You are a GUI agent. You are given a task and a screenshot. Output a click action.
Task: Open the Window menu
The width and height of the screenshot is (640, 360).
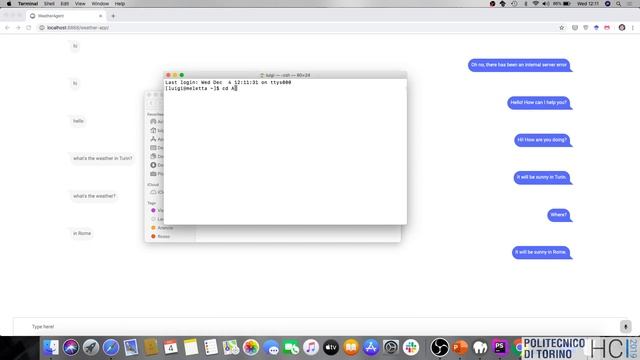point(100,4)
